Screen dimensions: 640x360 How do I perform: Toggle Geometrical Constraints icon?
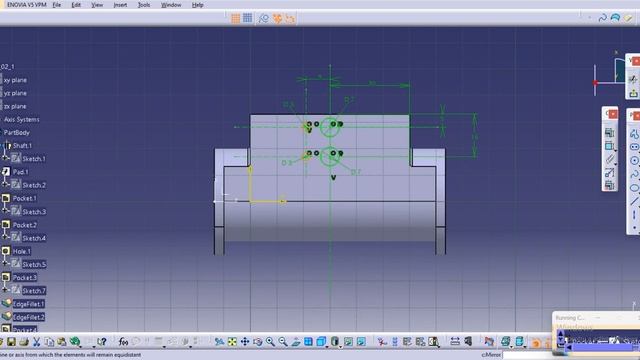coord(277,18)
